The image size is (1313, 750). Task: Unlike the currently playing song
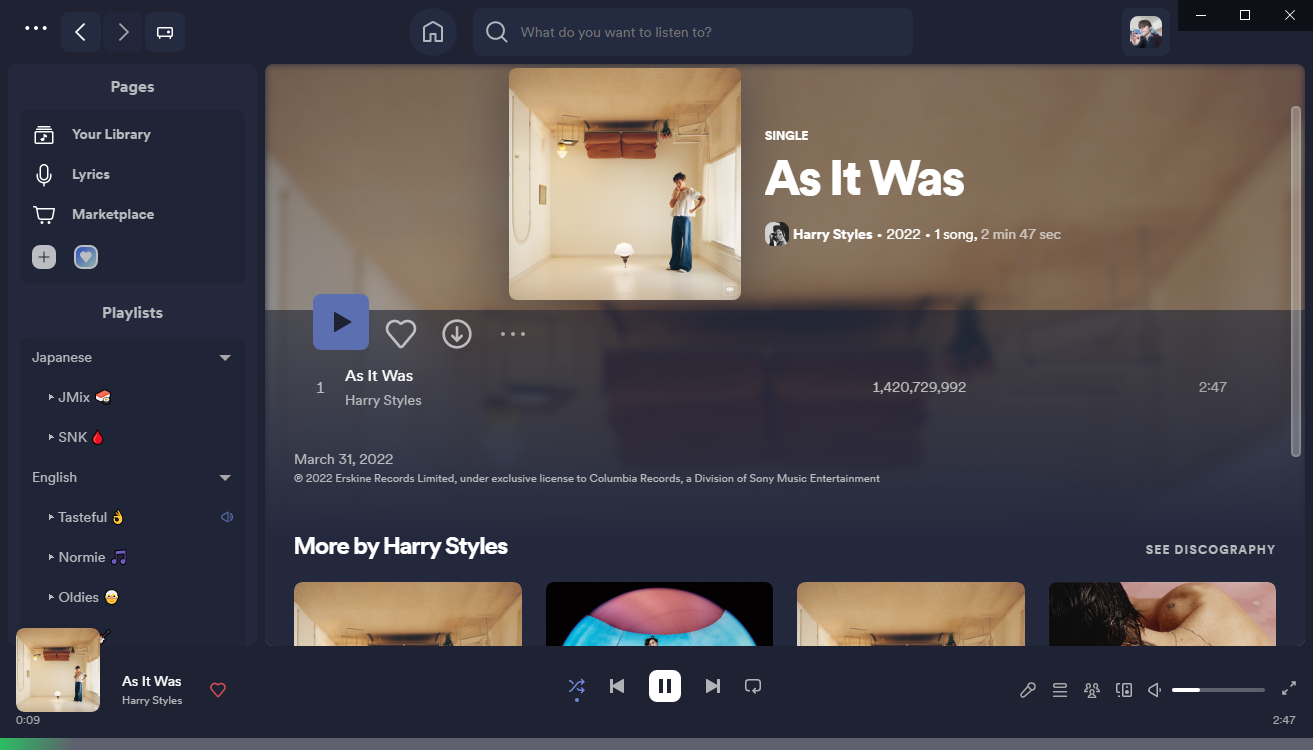(x=218, y=690)
